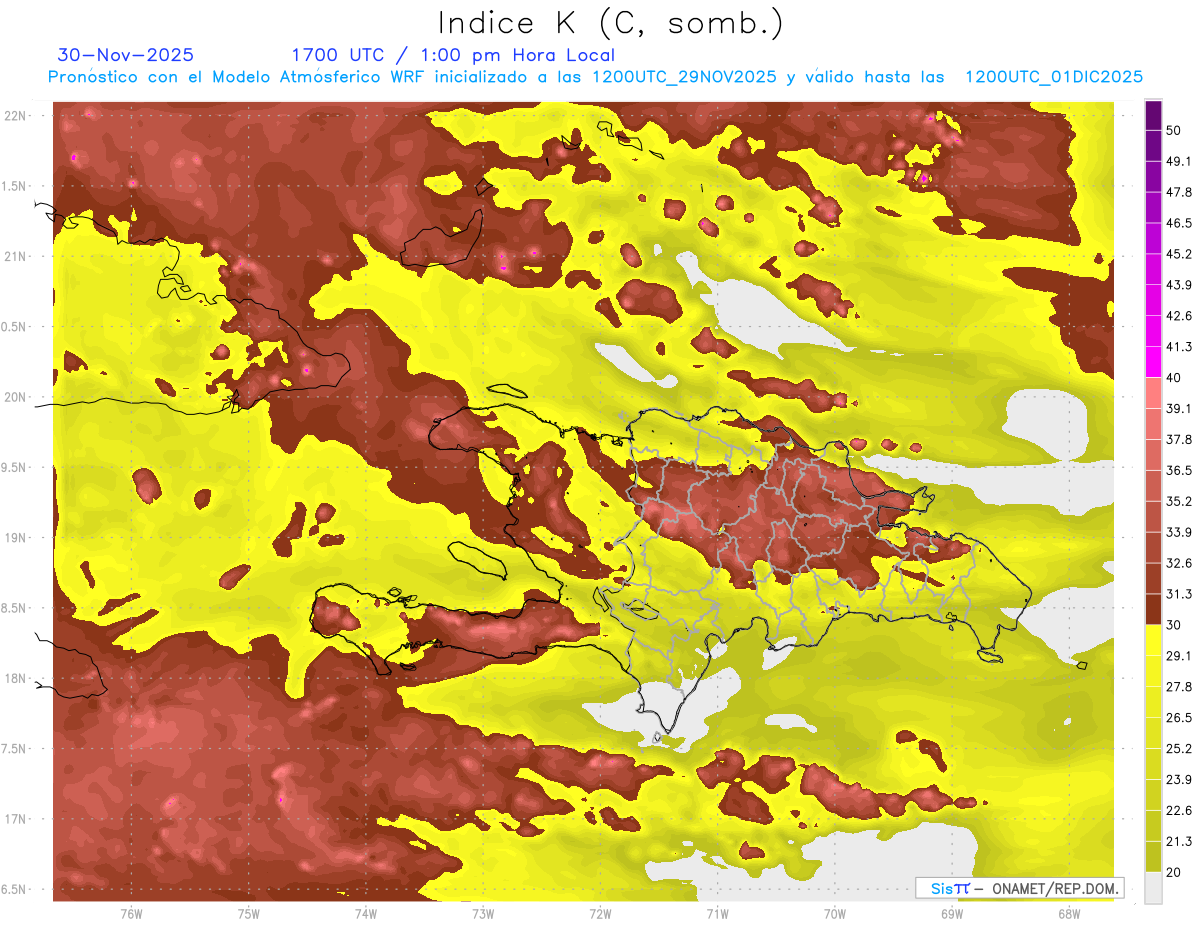The image size is (1200, 927).
Task: Click the color bar value '43.9'
Action: pyautogui.click(x=1178, y=285)
